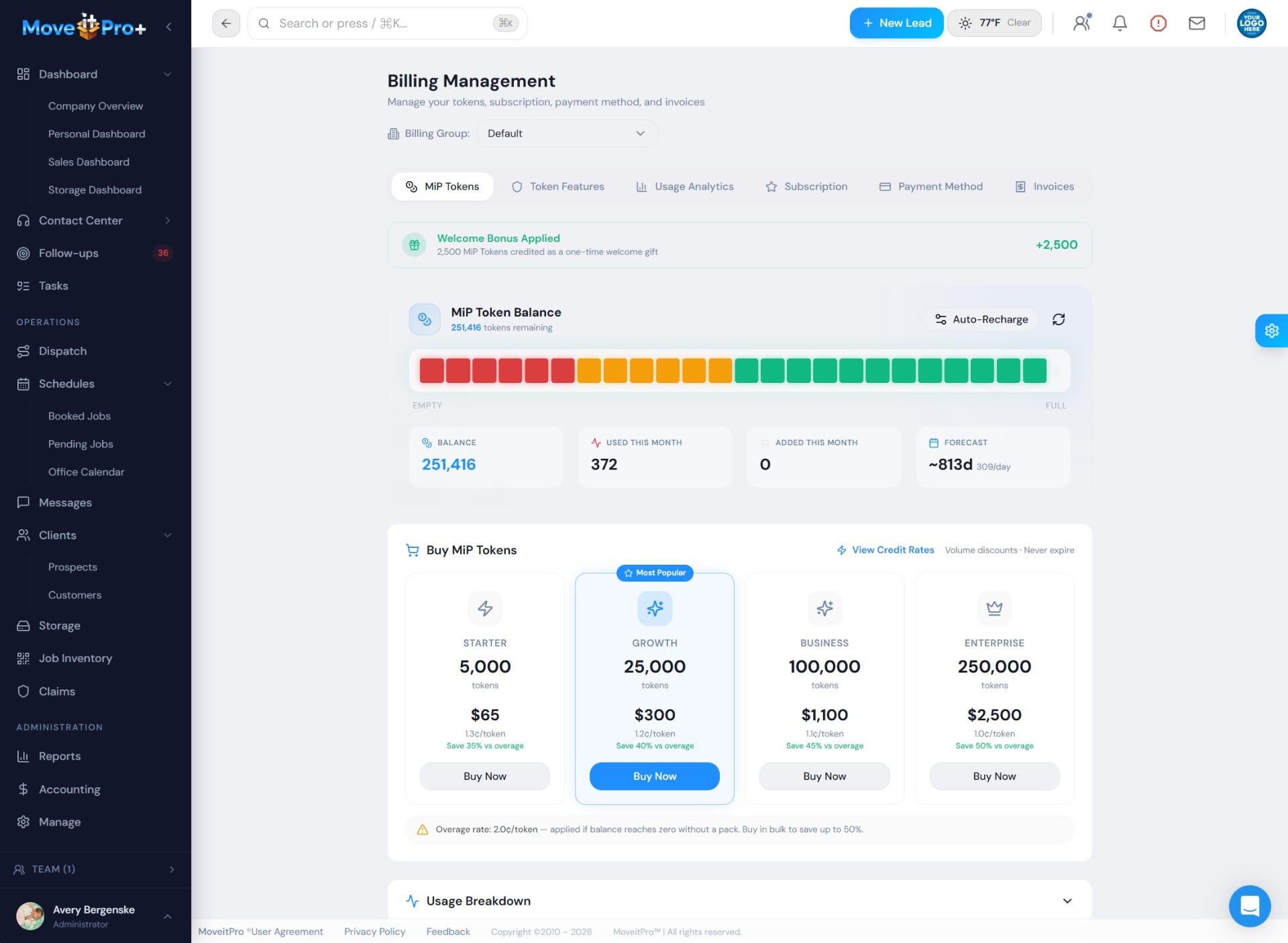Click the Welcome Bonus gift icon
The height and width of the screenshot is (943, 1288).
(x=415, y=245)
